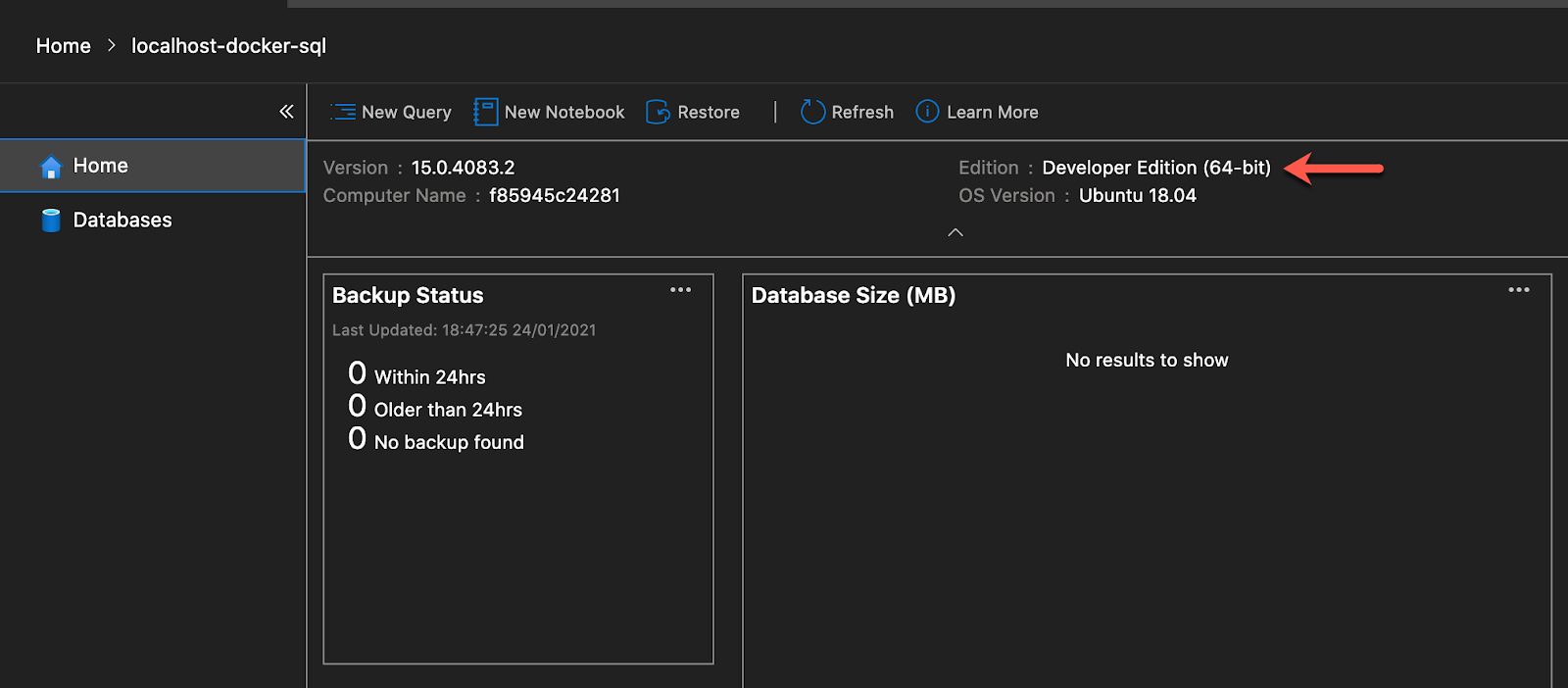Click the Database Size (MB) title
1568x688 pixels.
click(x=853, y=295)
